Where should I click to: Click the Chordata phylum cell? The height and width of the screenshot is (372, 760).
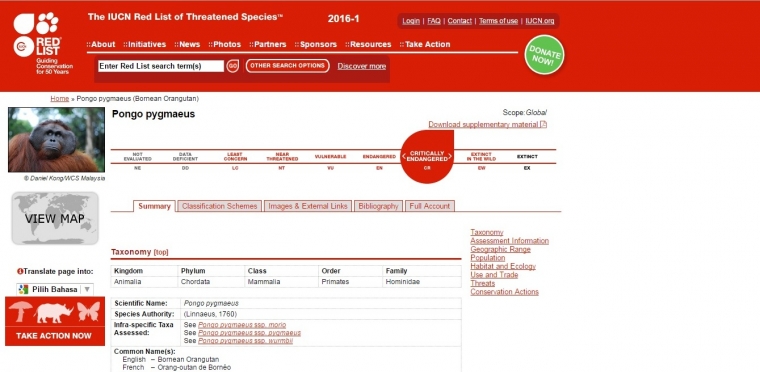(211, 282)
